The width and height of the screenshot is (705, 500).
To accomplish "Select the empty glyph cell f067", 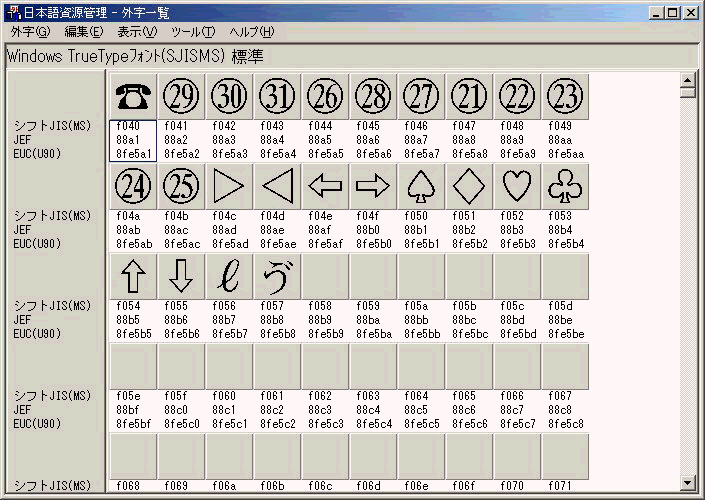I will pyautogui.click(x=566, y=366).
